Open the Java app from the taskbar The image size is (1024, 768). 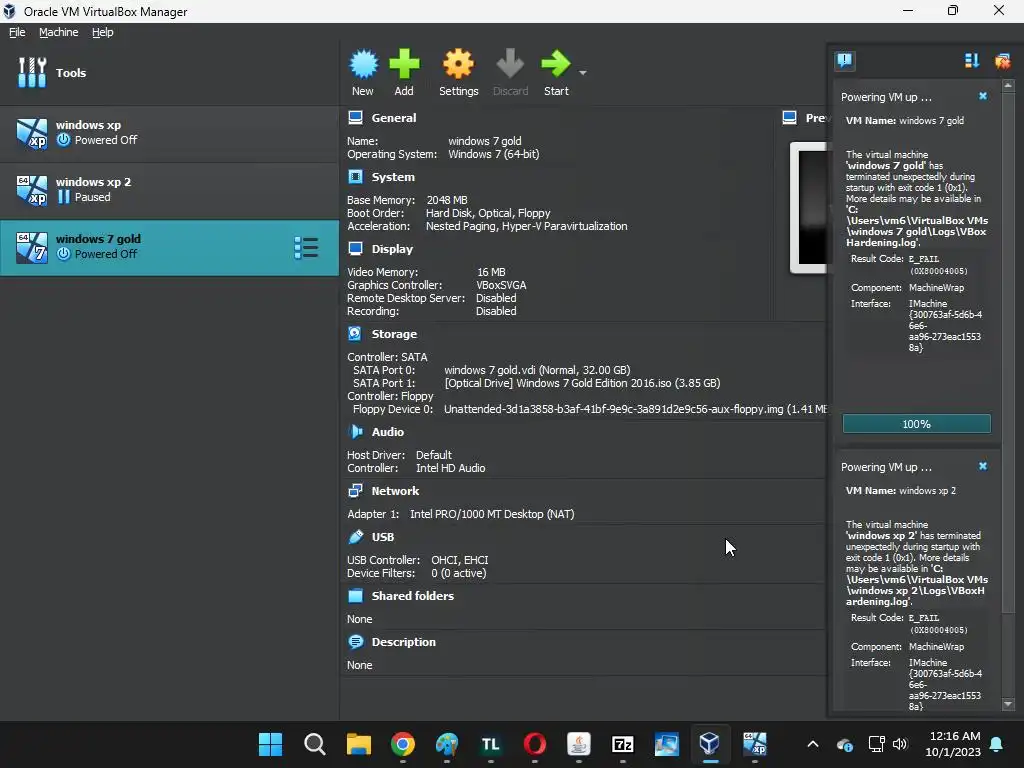[x=579, y=744]
